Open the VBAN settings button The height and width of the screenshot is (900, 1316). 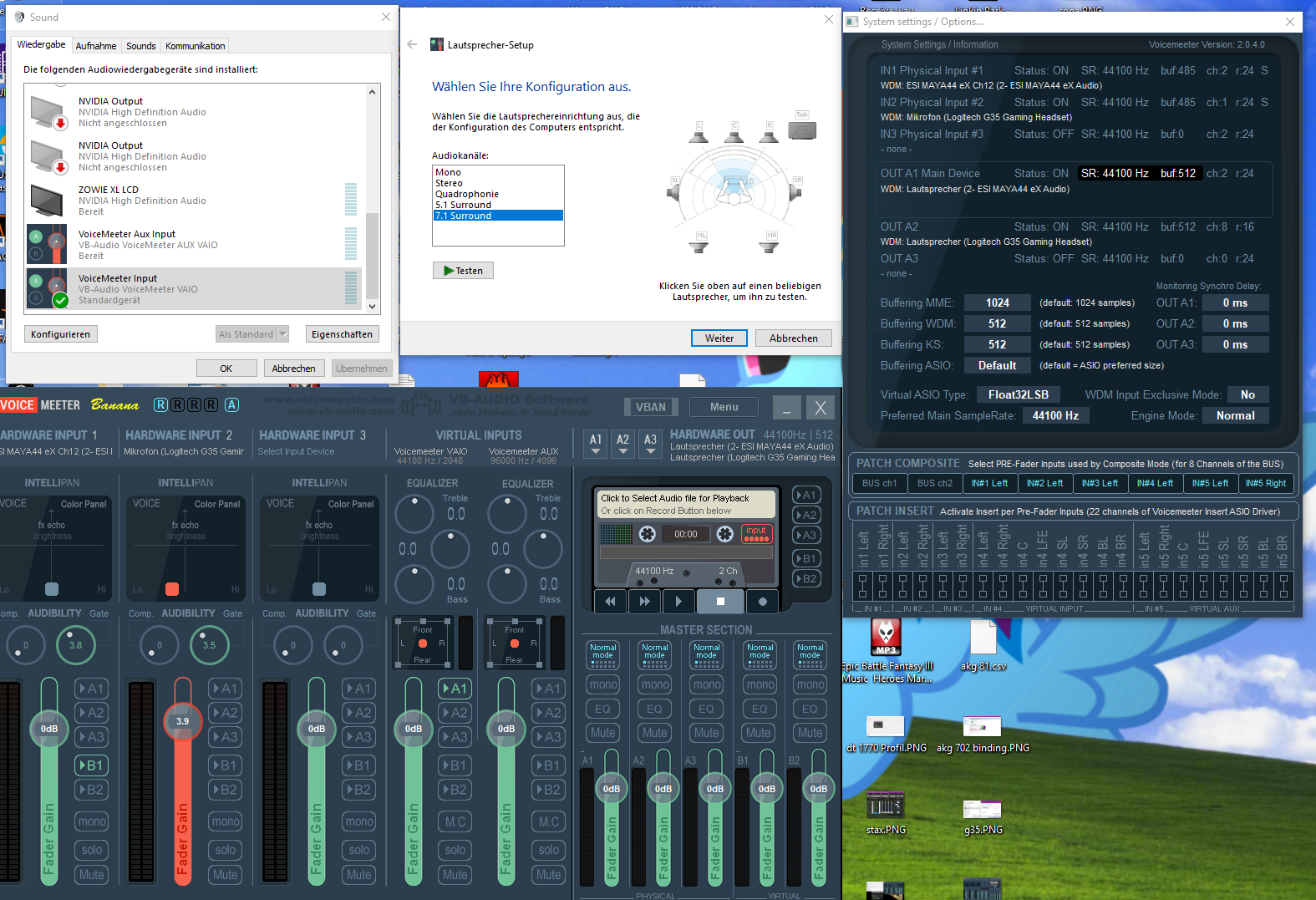click(651, 407)
